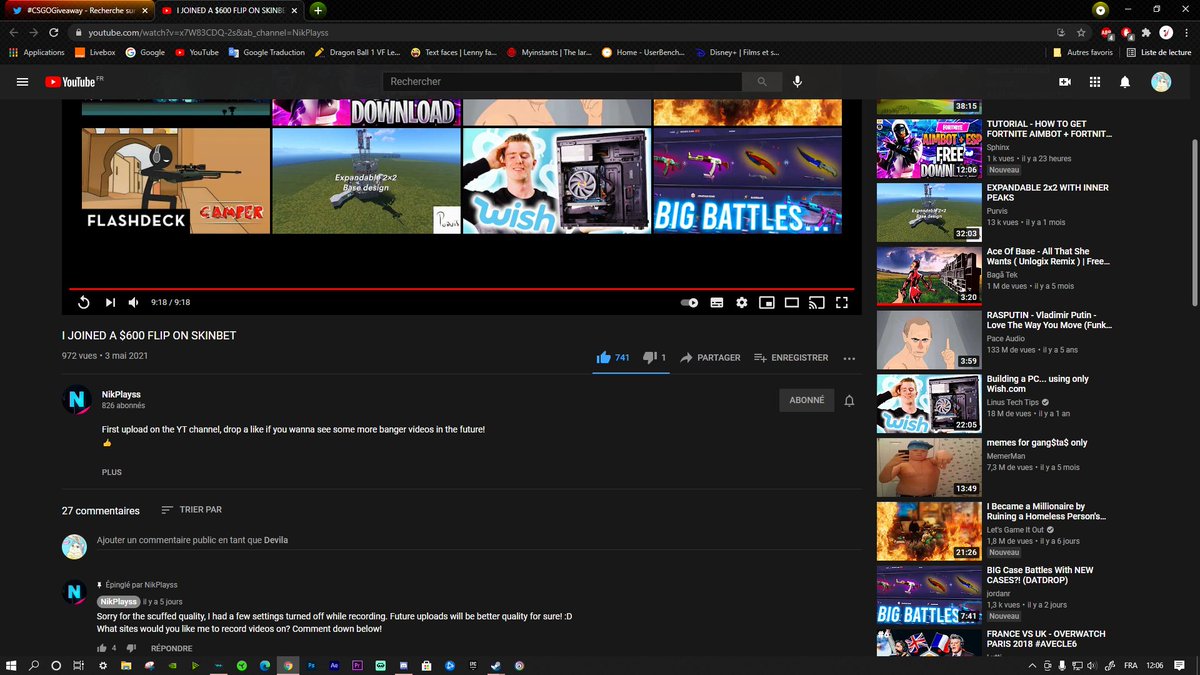Switch to the #CSGOGiveaway Twitter tab

(x=78, y=9)
